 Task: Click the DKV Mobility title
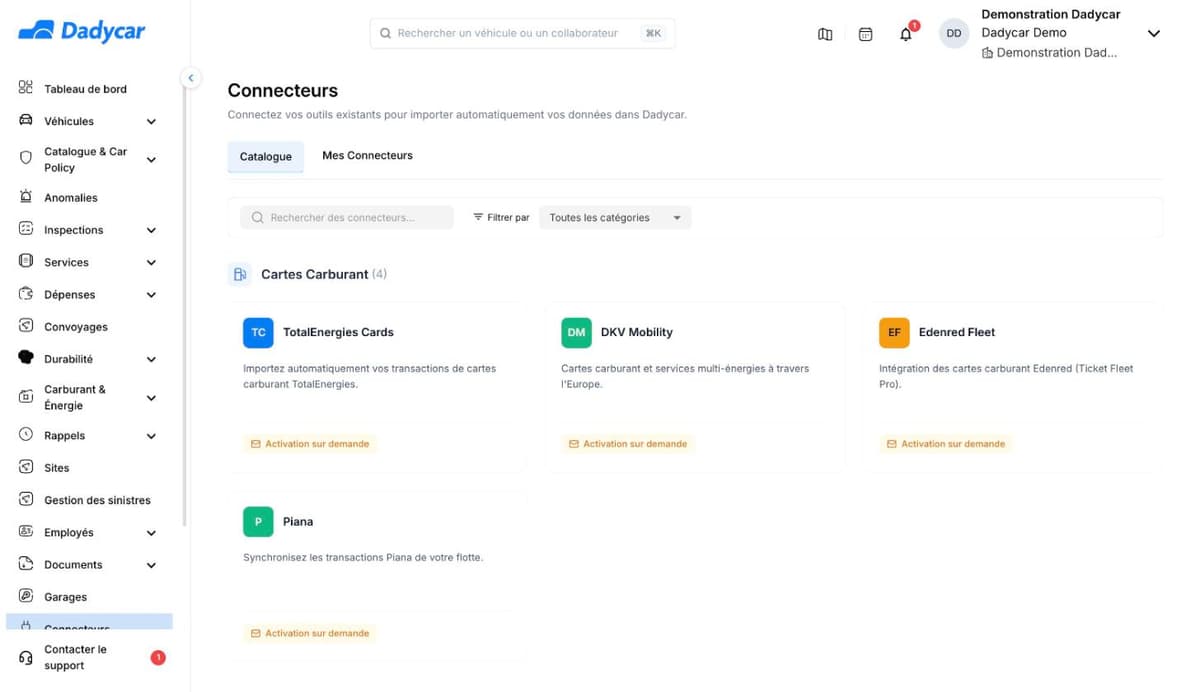point(637,332)
